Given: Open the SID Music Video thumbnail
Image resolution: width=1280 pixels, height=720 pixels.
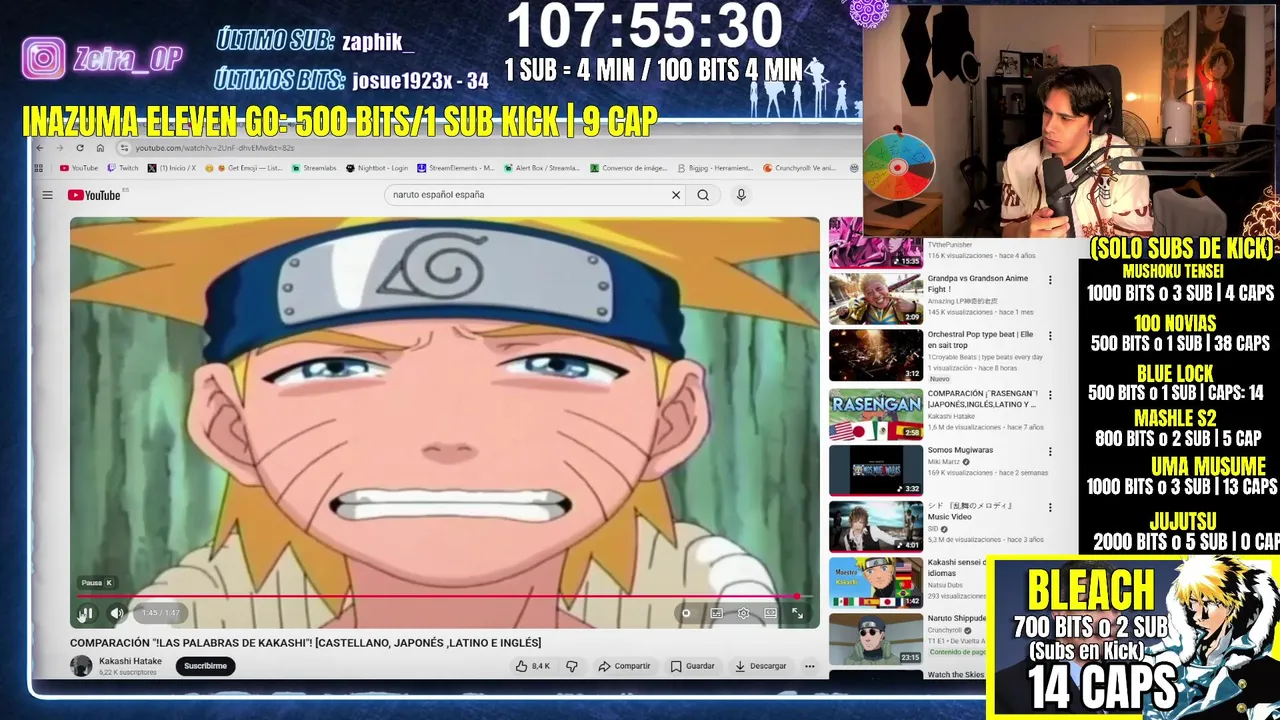Looking at the screenshot, I should click(x=875, y=527).
